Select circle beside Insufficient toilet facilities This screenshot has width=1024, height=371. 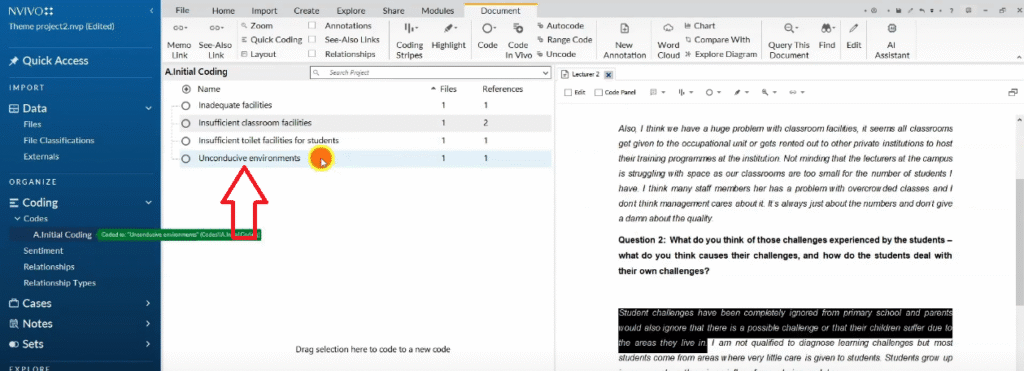point(185,140)
